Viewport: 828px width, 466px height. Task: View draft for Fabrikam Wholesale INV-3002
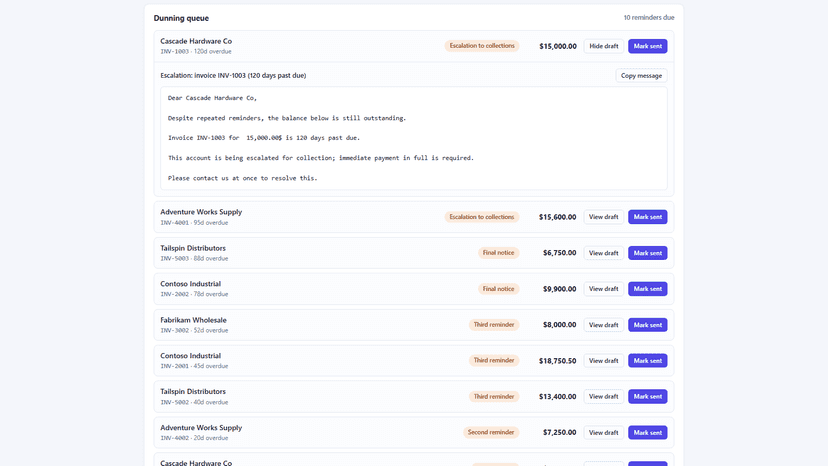click(x=604, y=325)
